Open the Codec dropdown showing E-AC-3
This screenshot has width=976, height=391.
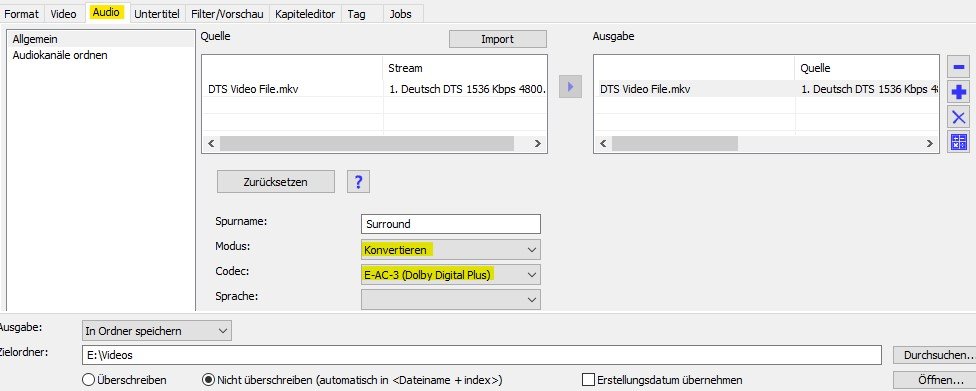451,275
